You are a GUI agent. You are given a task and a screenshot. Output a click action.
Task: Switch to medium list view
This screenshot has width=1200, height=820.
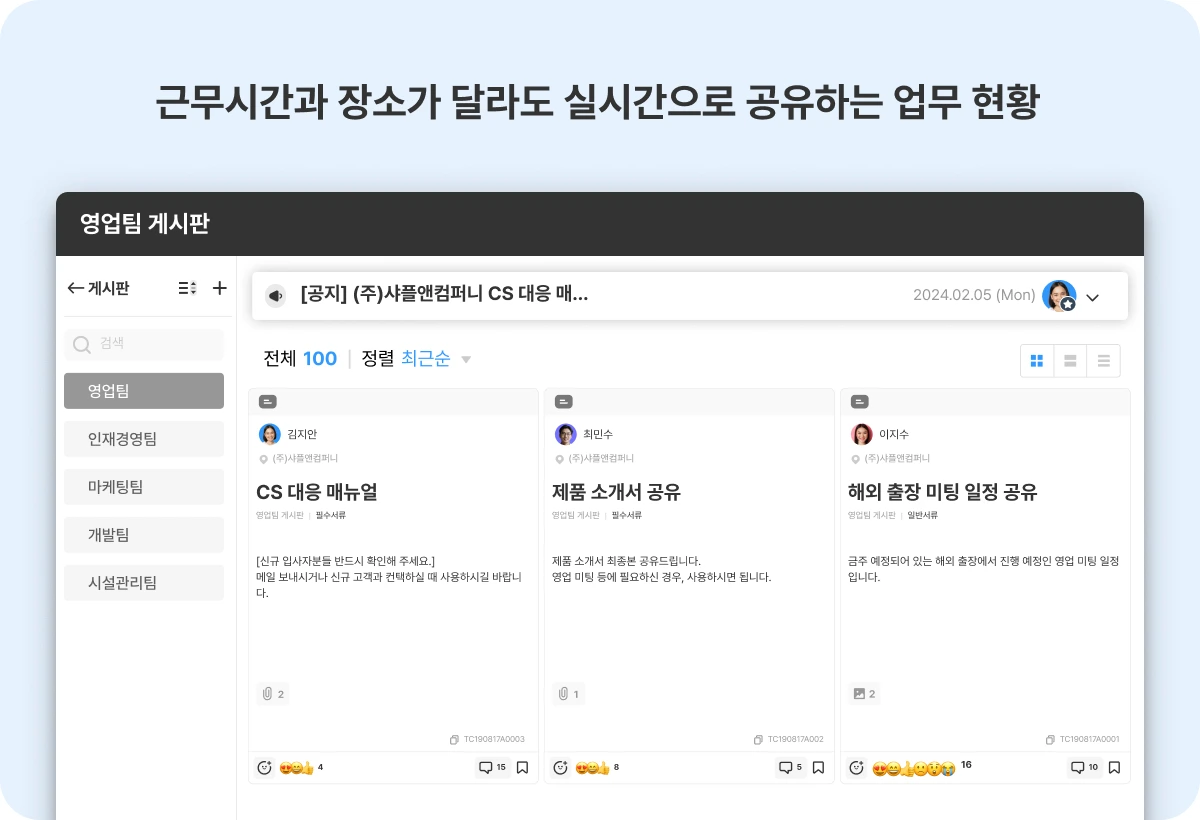click(x=1070, y=361)
